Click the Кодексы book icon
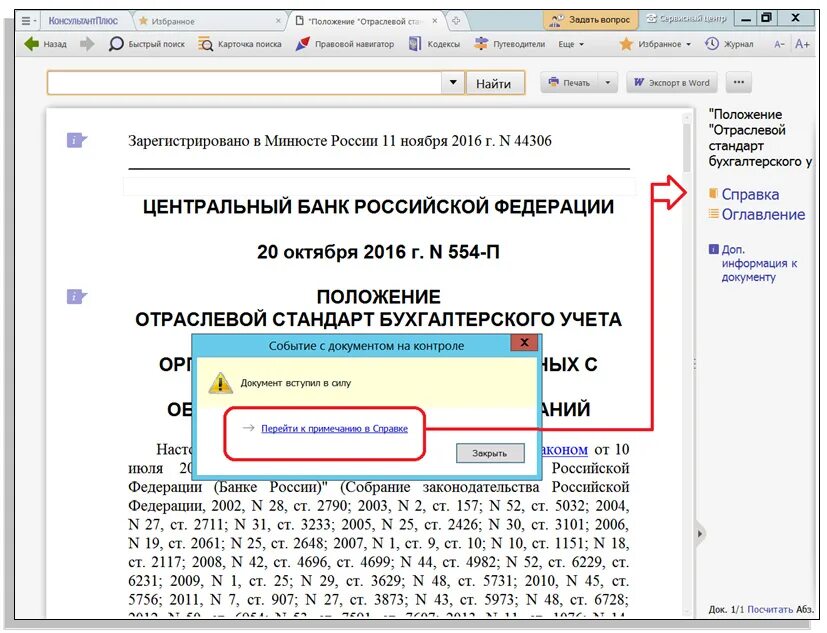The image size is (827, 633). tap(415, 44)
